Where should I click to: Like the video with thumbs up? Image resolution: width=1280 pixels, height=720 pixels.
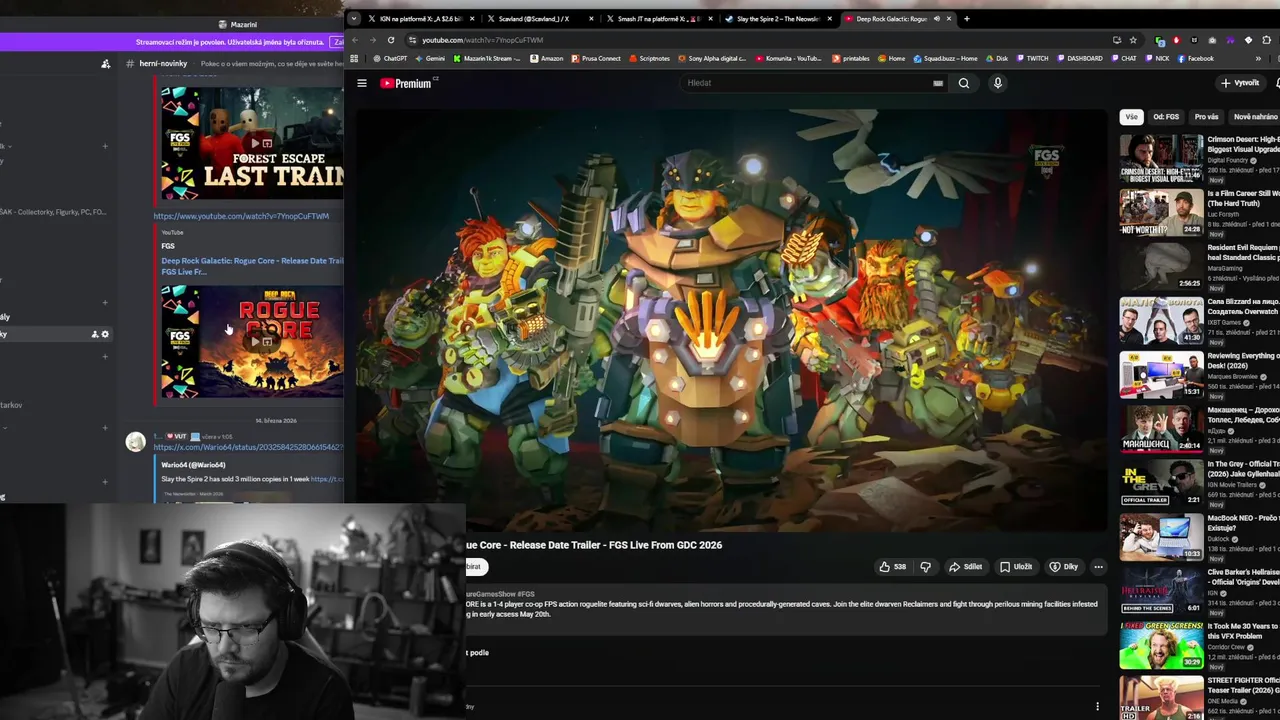[893, 566]
